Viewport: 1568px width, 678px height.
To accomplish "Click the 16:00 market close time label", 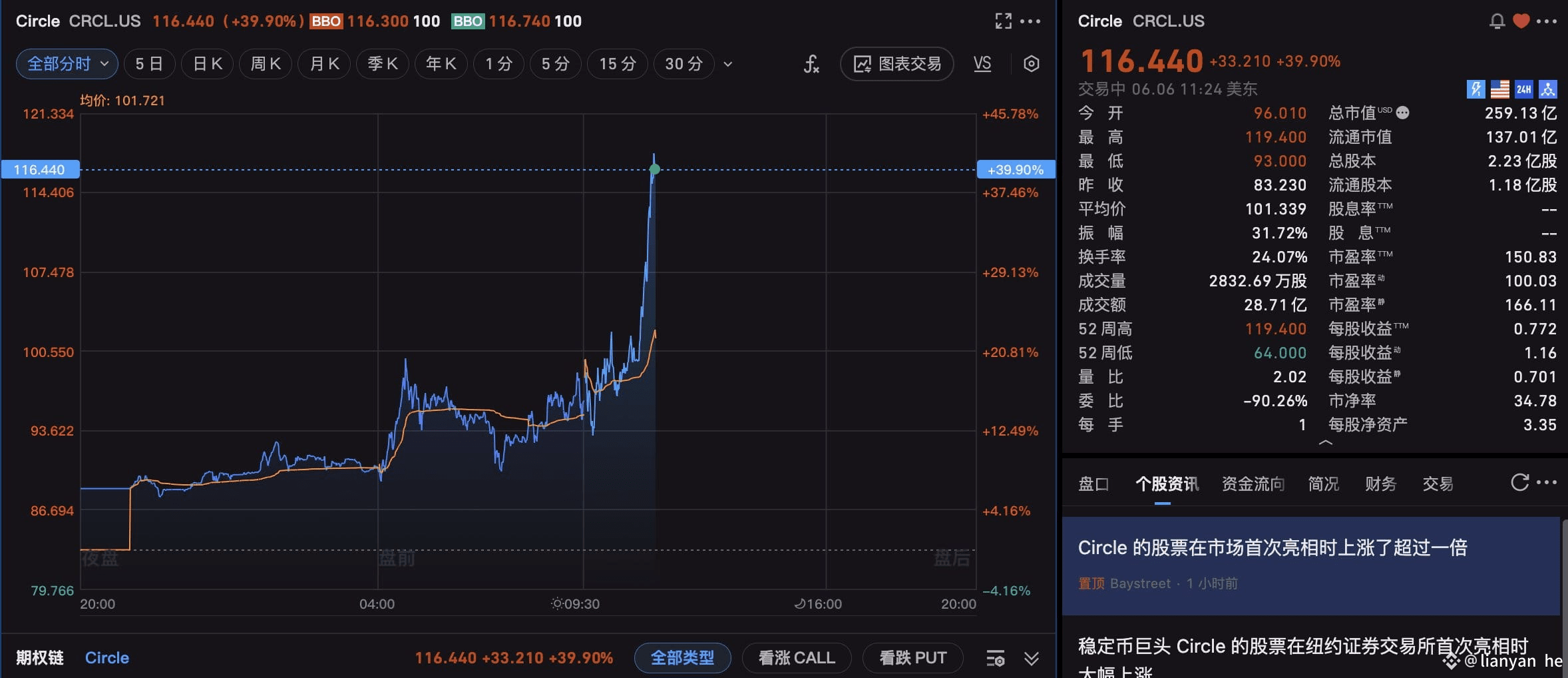I will coord(819,604).
